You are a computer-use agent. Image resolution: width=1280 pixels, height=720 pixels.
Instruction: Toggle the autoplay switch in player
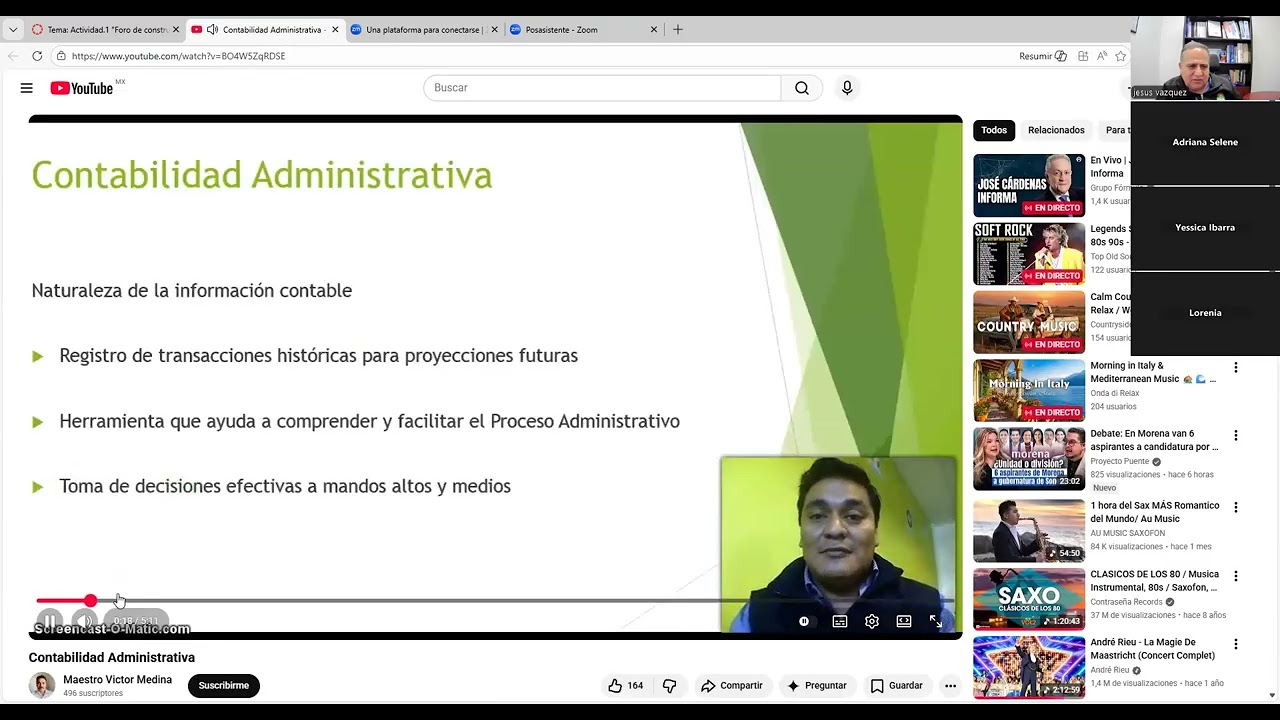(804, 621)
